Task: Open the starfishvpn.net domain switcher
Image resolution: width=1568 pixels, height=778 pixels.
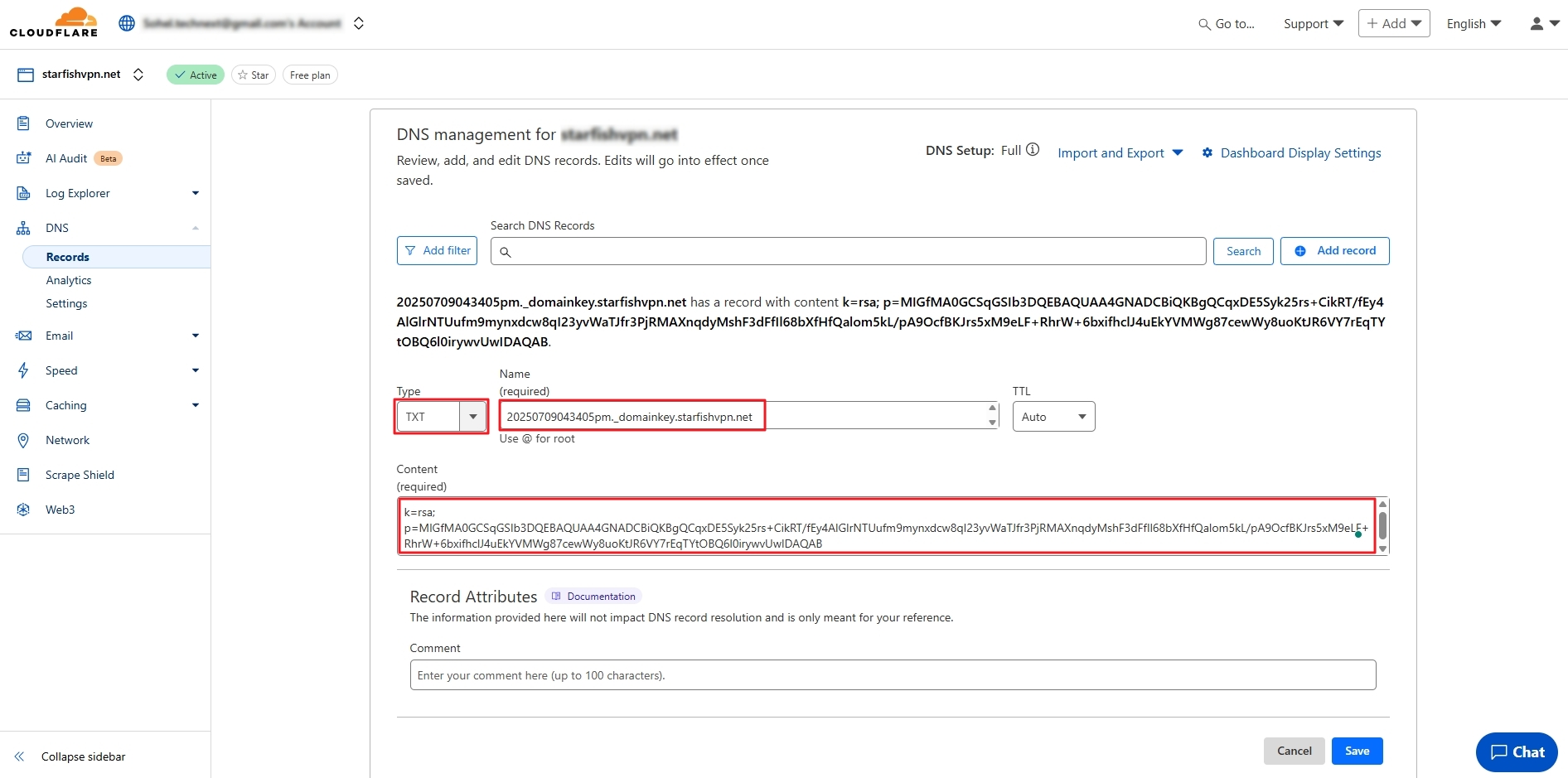Action: (138, 75)
